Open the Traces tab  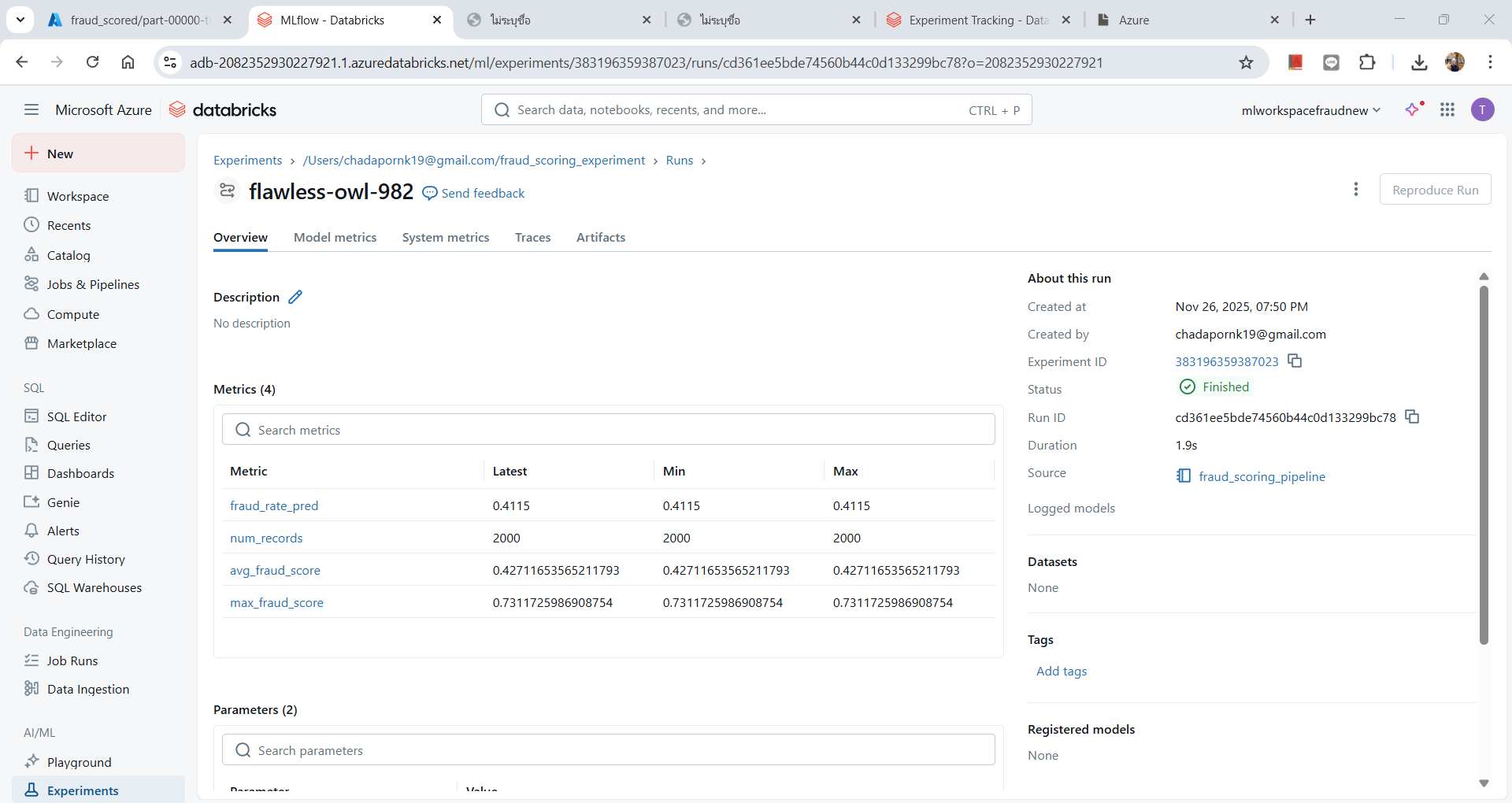[533, 237]
